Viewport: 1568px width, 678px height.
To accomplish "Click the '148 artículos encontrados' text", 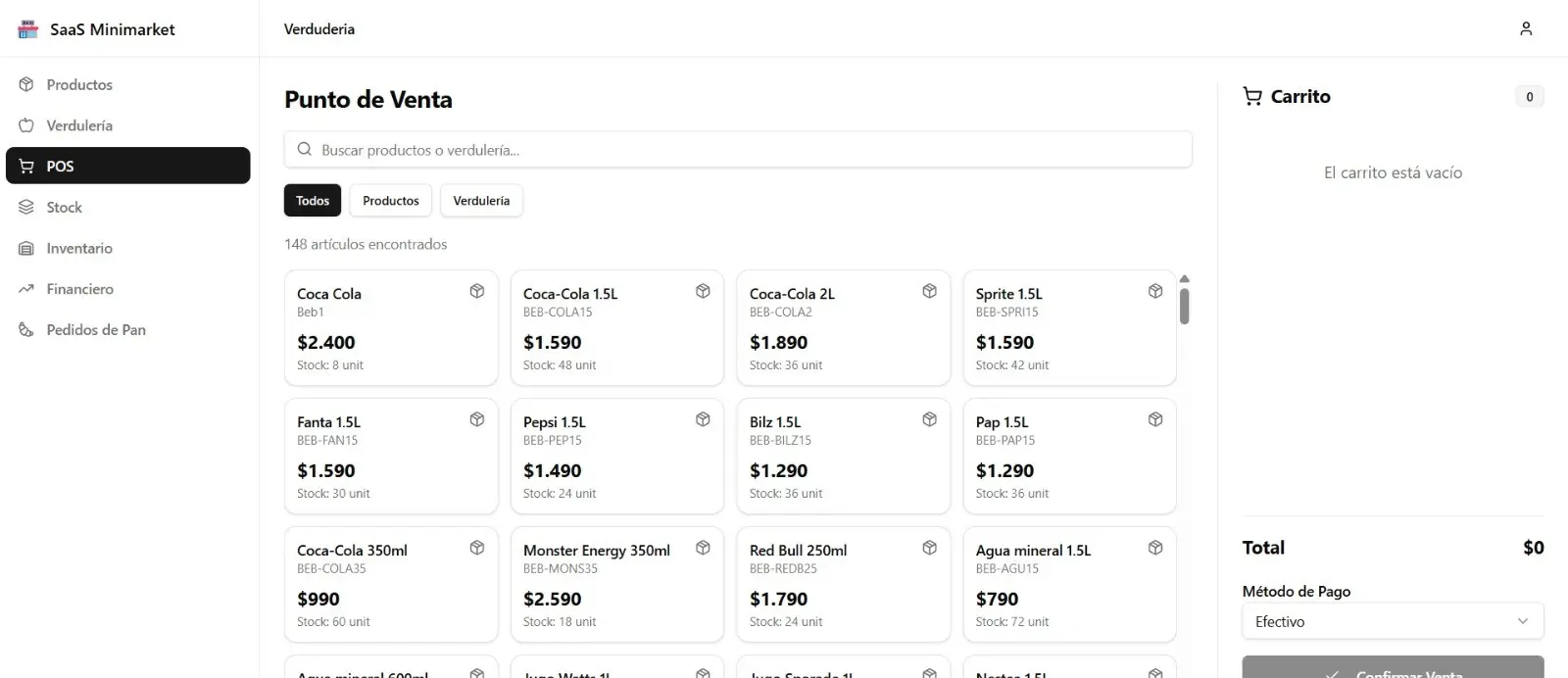I will [x=366, y=244].
